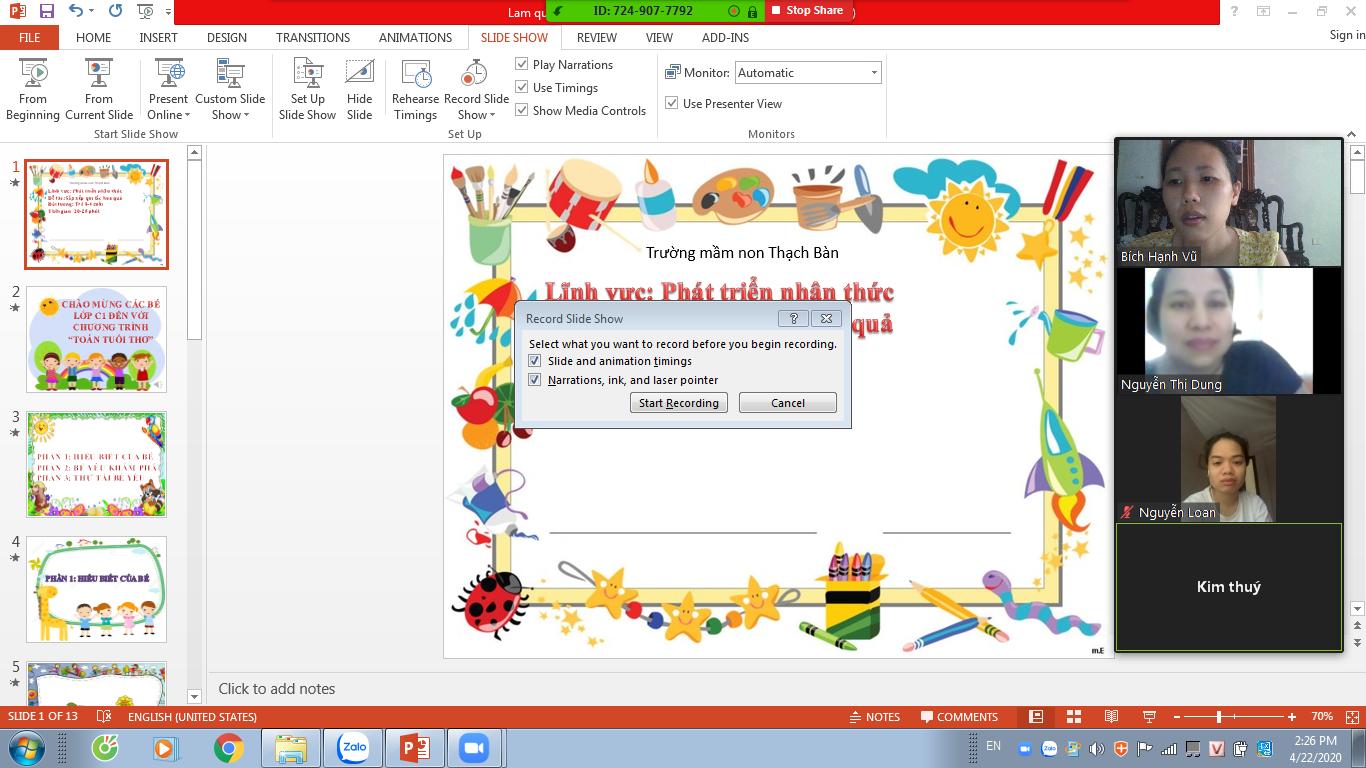
Task: Adjust the zoom slider in status bar
Action: [x=1218, y=717]
